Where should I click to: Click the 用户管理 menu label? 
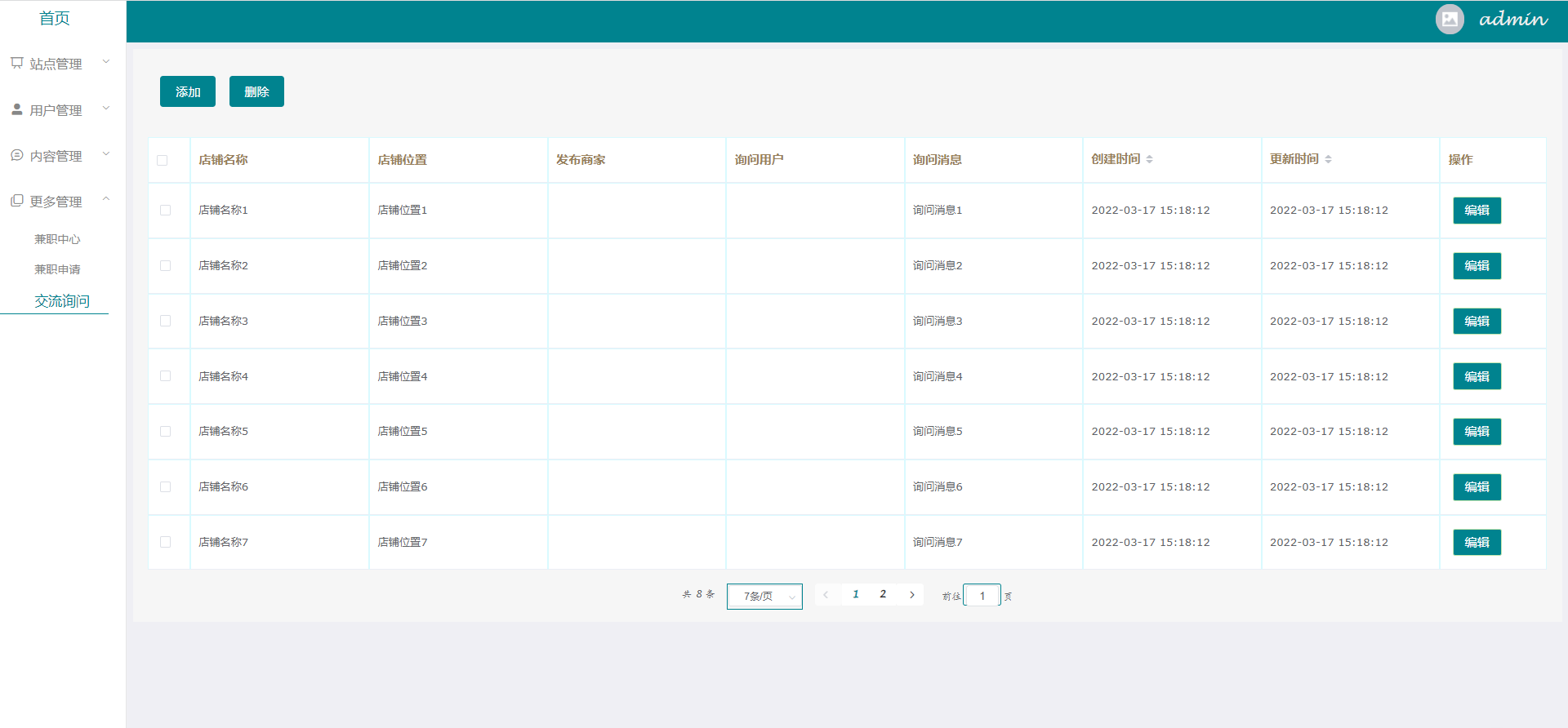[56, 110]
